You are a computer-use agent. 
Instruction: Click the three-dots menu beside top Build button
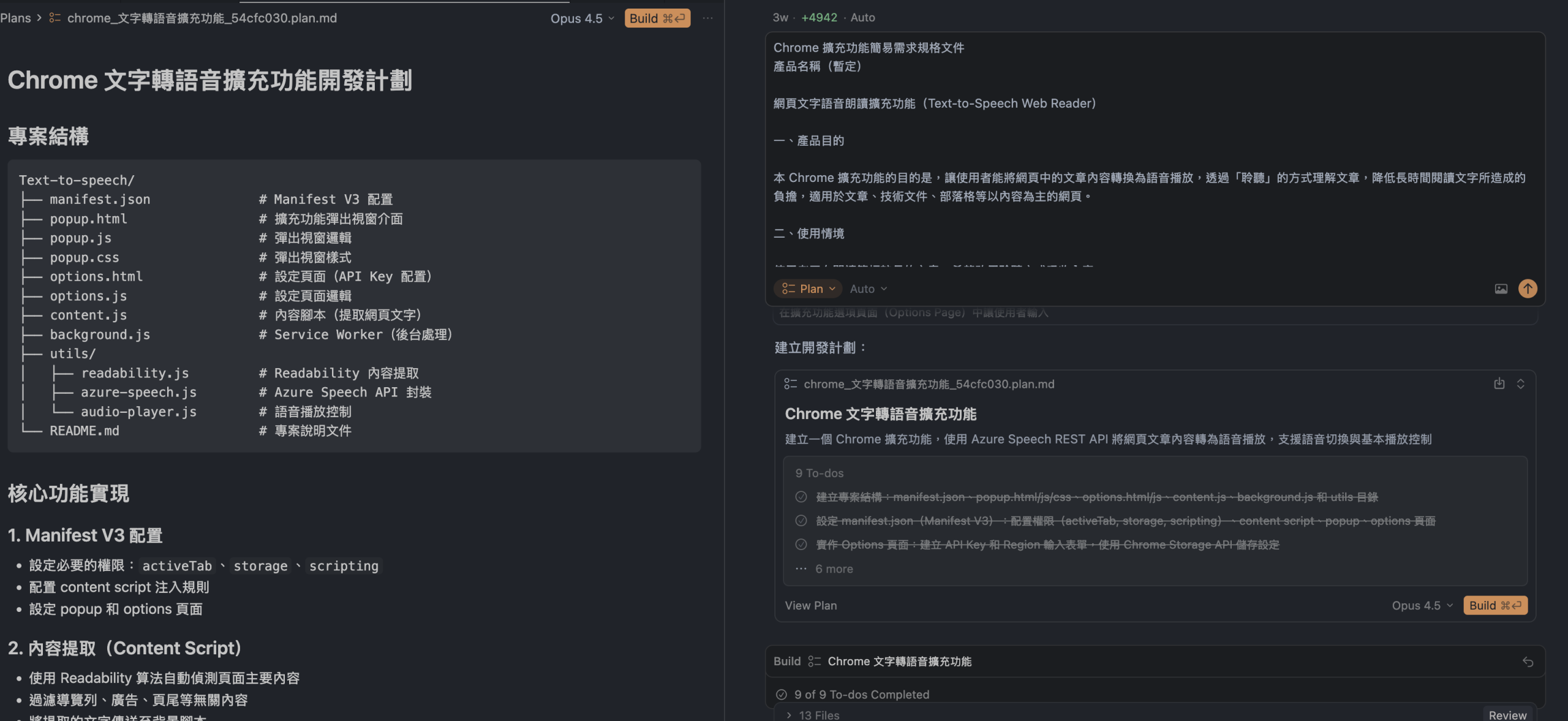707,18
